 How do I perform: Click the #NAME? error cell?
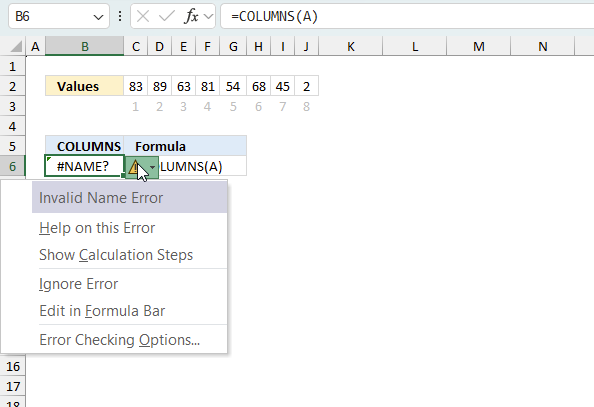tap(84, 166)
